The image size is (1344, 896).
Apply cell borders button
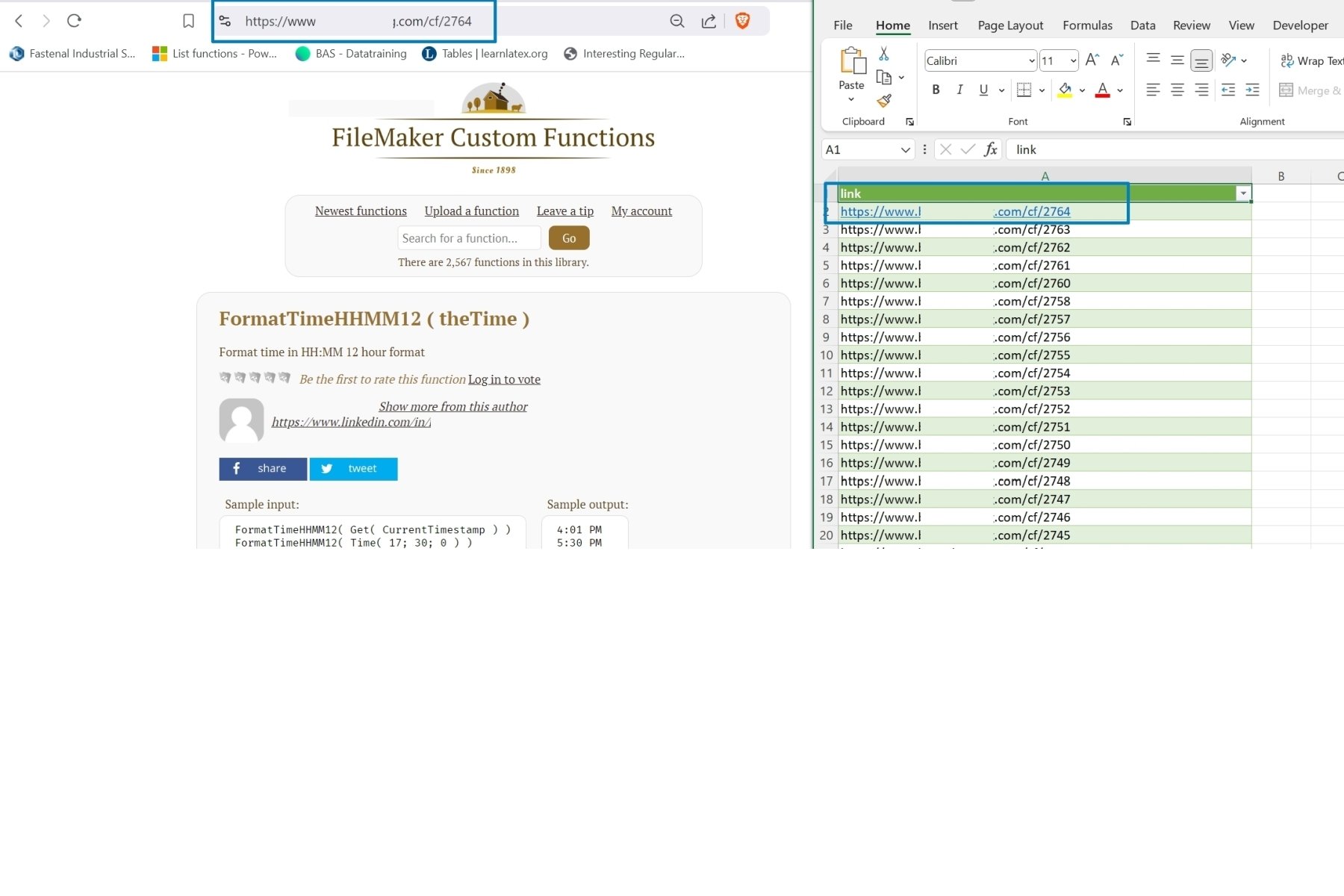point(1024,90)
